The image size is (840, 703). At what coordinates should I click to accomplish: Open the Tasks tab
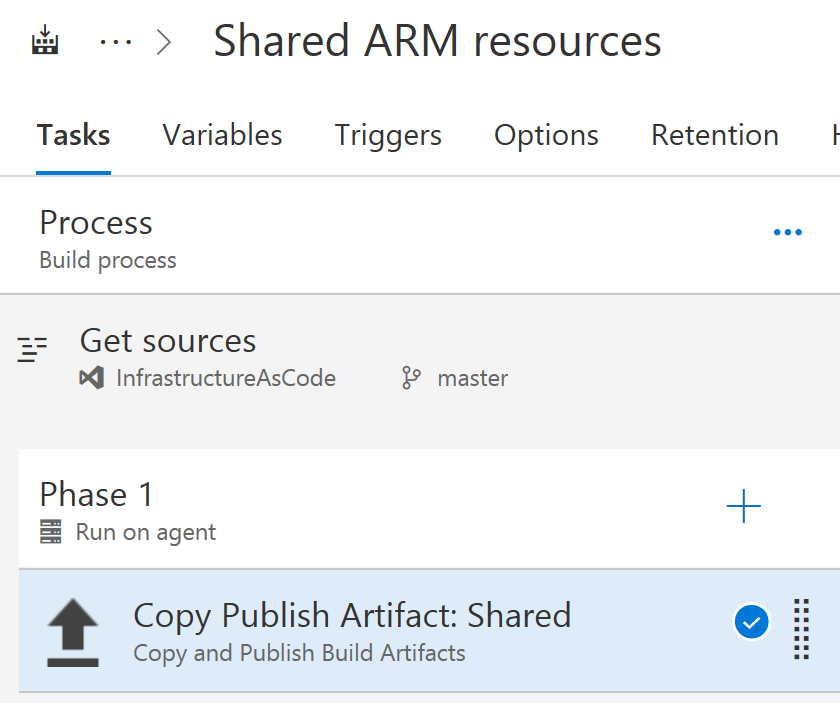73,136
